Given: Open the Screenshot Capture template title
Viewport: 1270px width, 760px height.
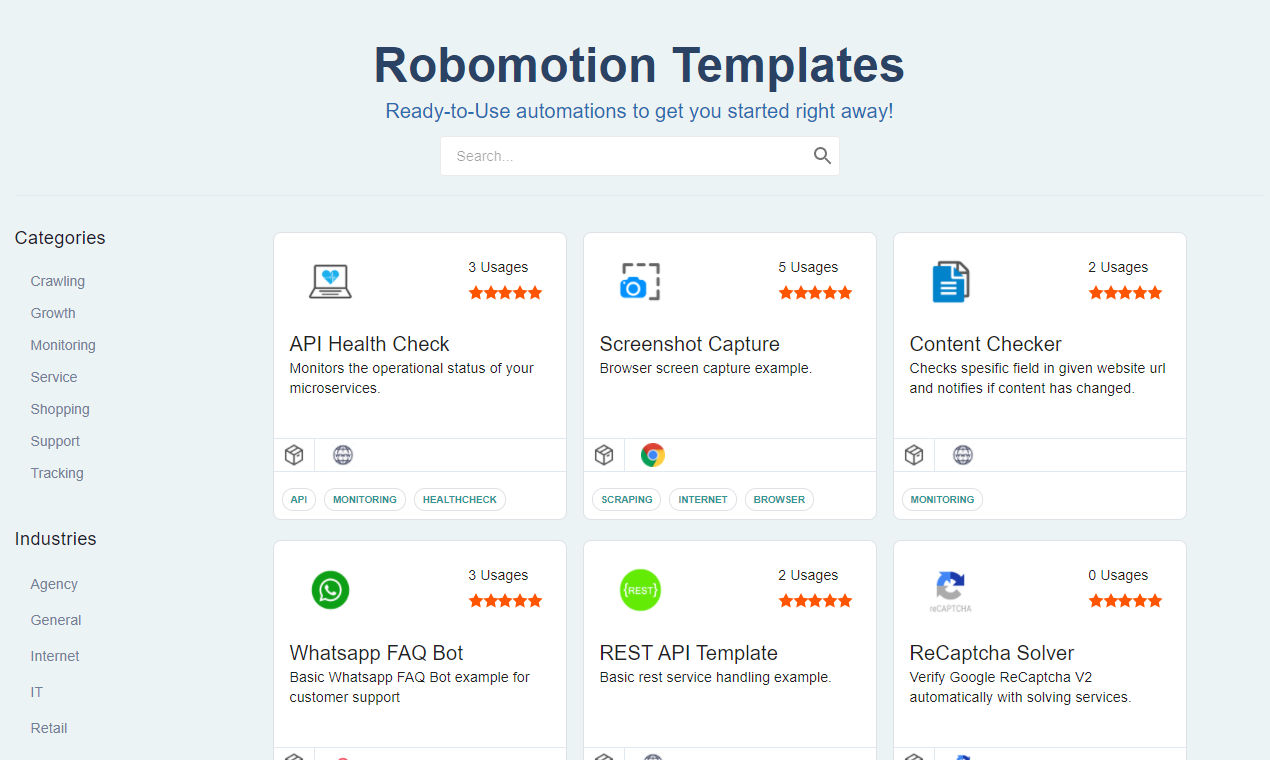Looking at the screenshot, I should (690, 344).
